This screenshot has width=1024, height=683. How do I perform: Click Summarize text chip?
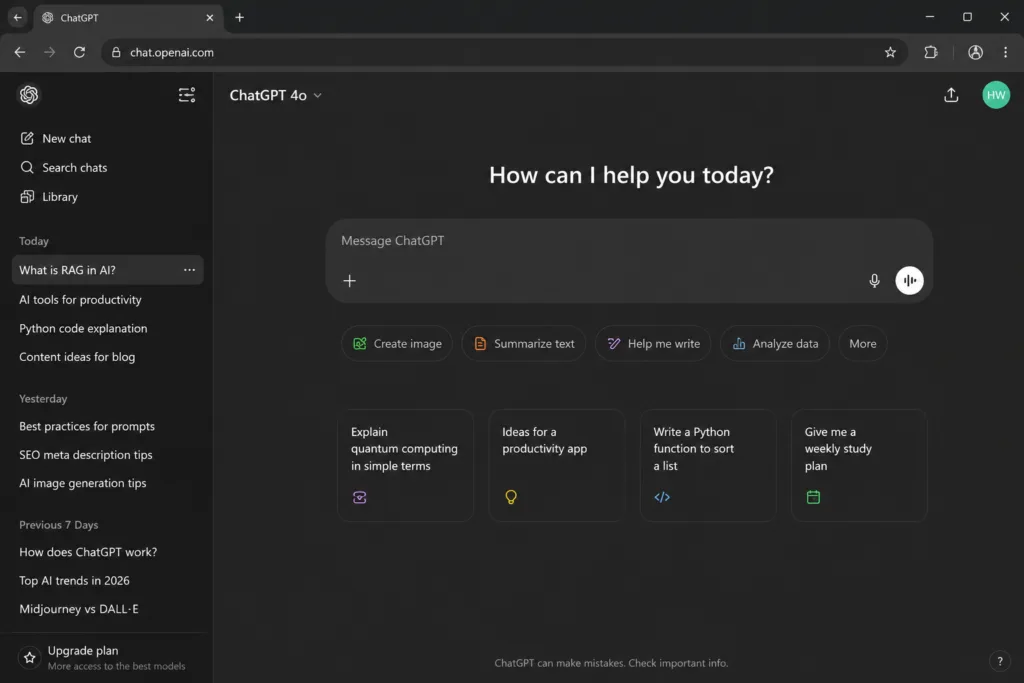pyautogui.click(x=524, y=343)
